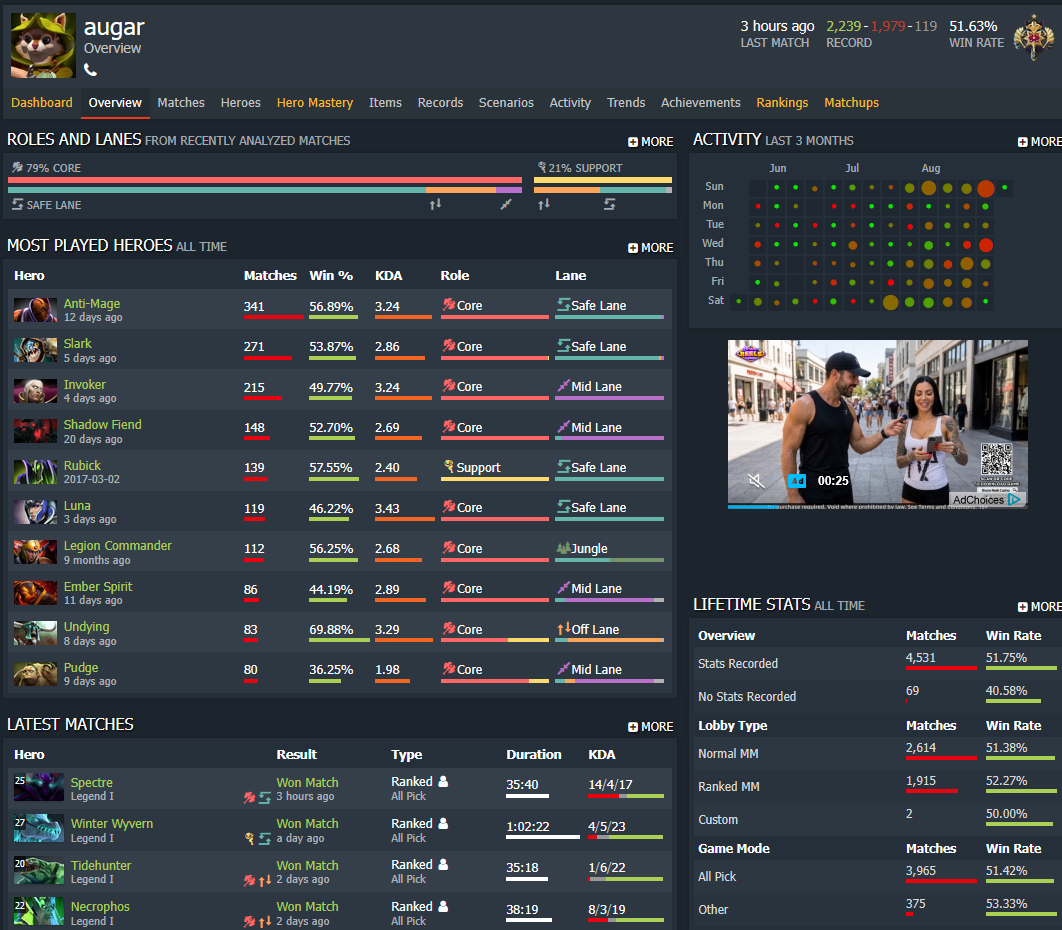Viewport: 1062px width, 930px height.
Task: Click the Spectre match hero portrait
Action: coord(39,787)
